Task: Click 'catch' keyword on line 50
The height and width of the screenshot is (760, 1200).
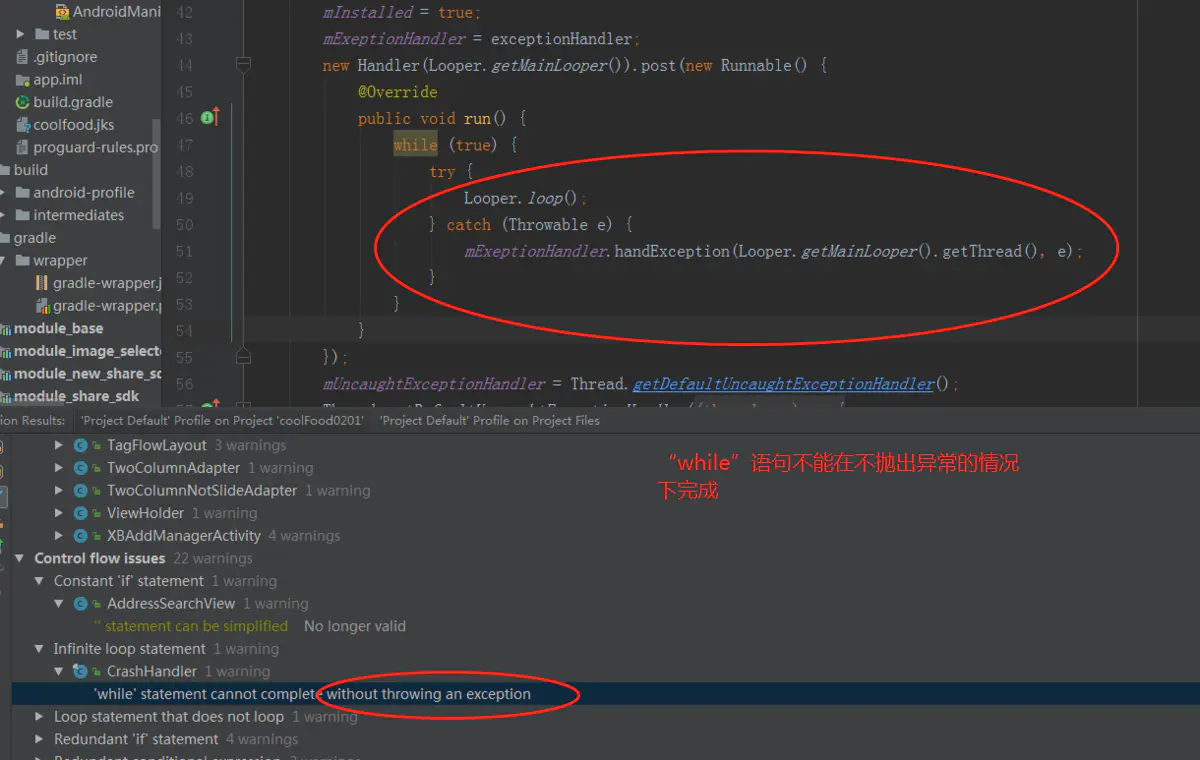Action: point(469,225)
